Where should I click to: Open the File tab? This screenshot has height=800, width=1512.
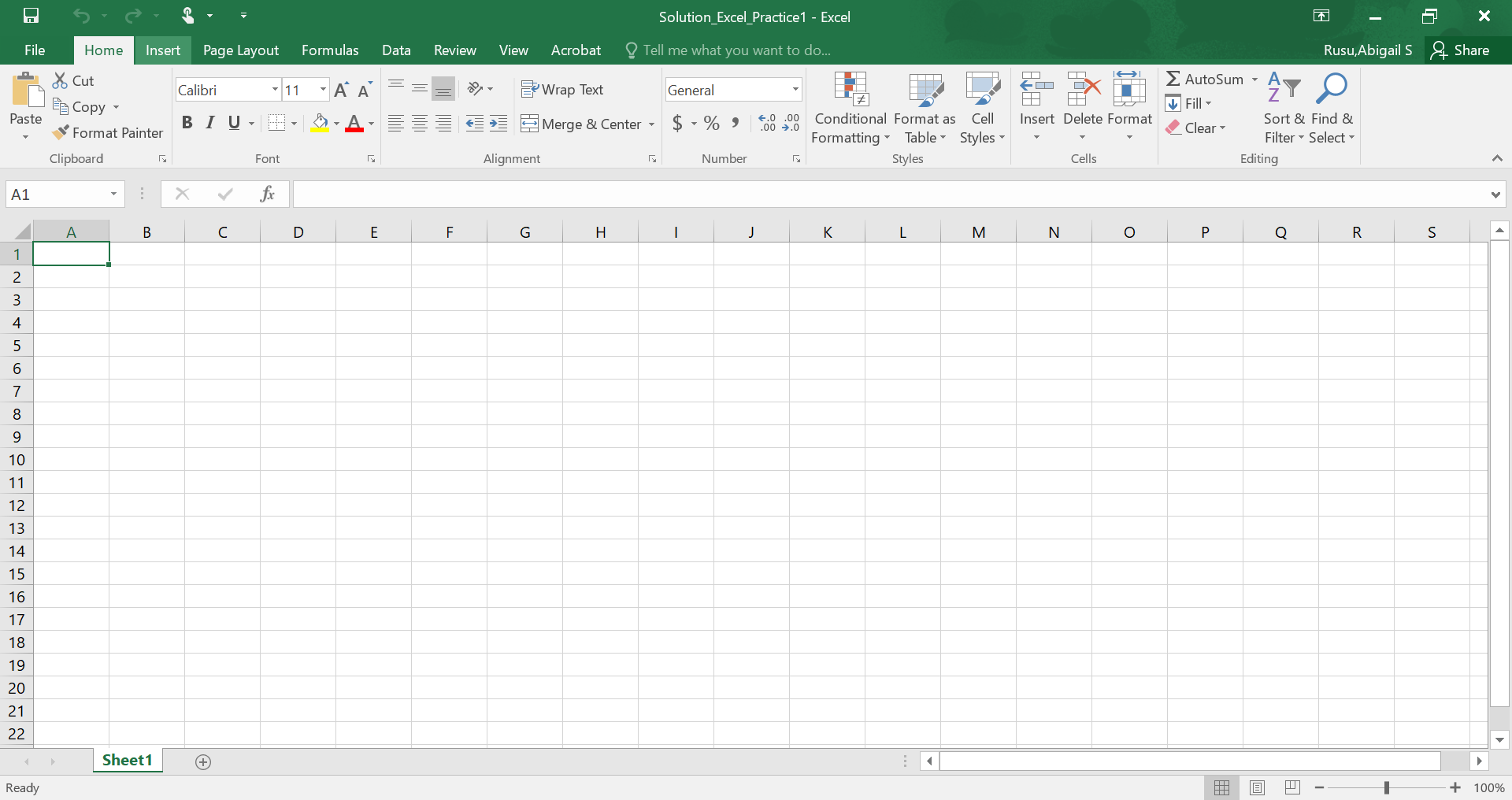coord(35,50)
